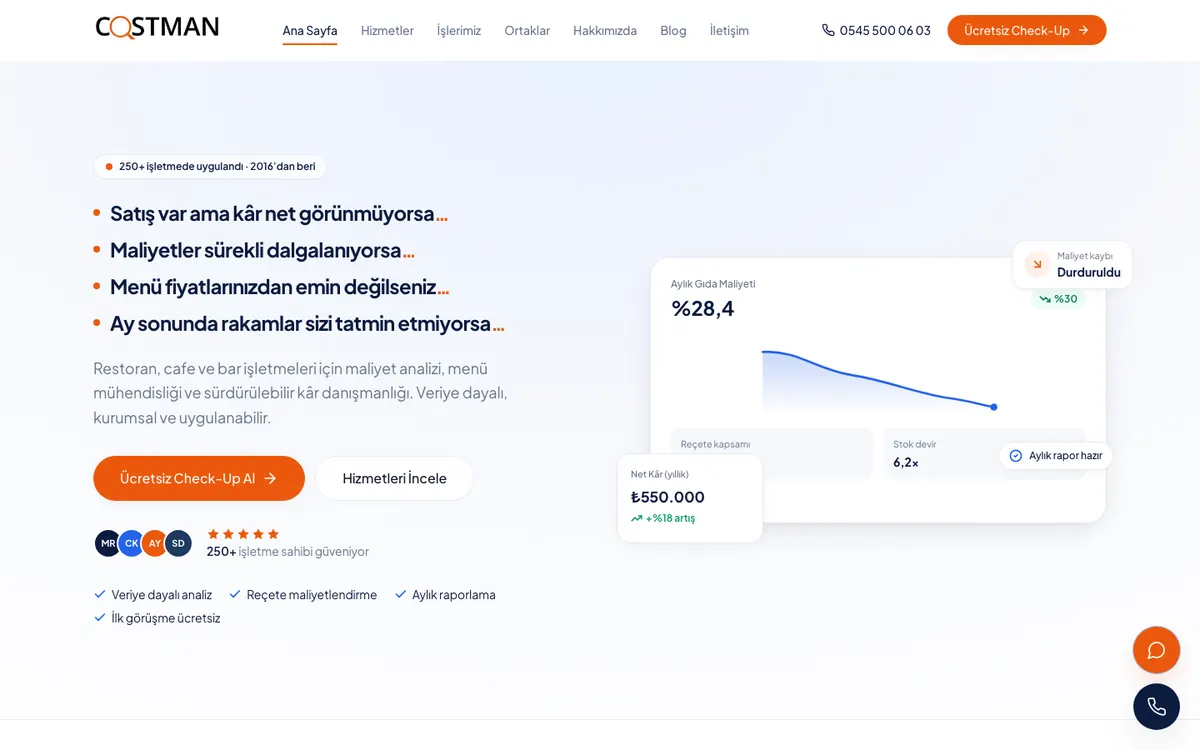Viewport: 1200px width, 750px height.
Task: Start the Ücretsiz Check-Up AI button
Action: [199, 478]
